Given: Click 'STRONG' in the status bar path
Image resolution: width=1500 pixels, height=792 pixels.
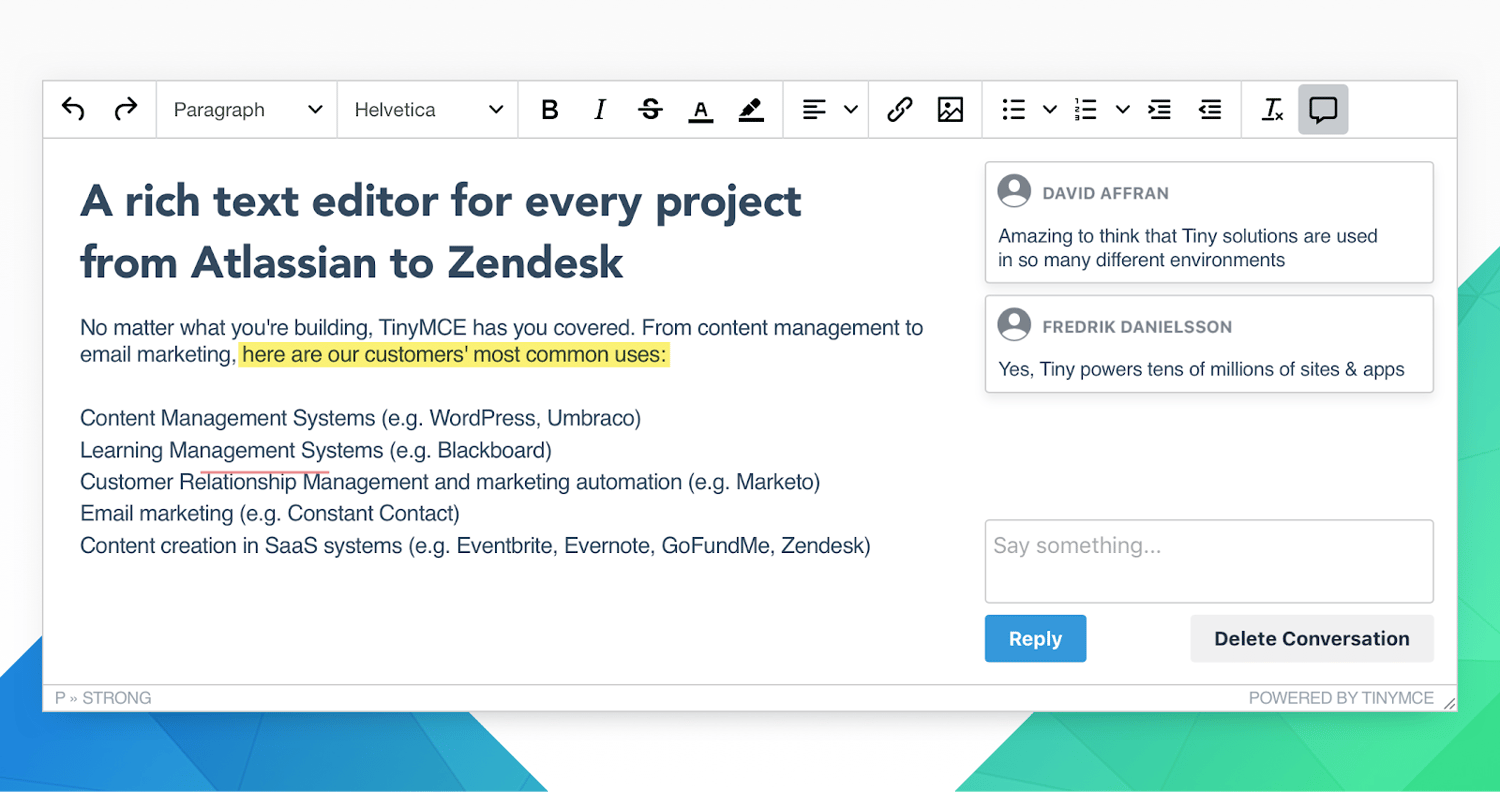Looking at the screenshot, I should [117, 698].
